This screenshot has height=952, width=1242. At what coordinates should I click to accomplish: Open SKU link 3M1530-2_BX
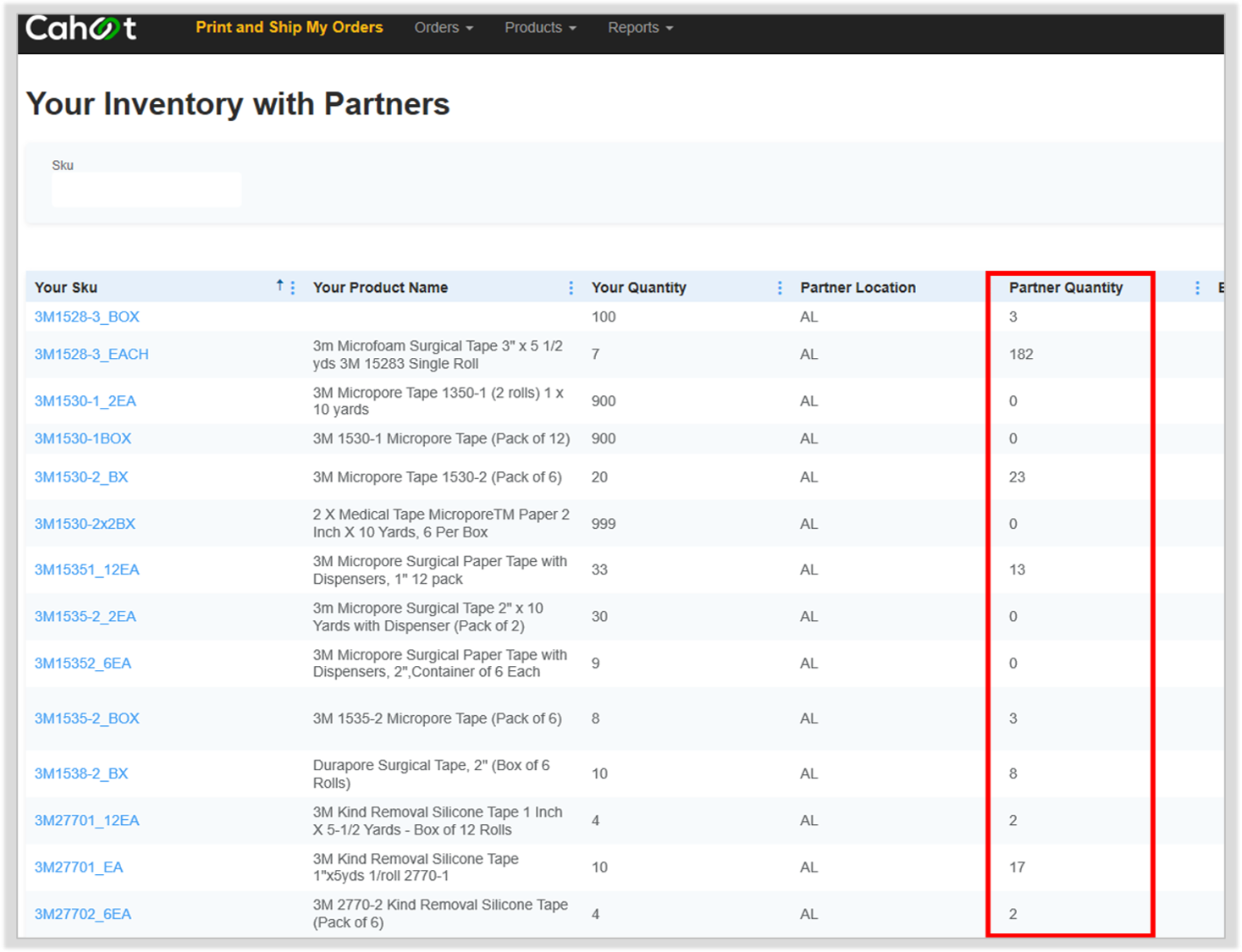coord(81,477)
